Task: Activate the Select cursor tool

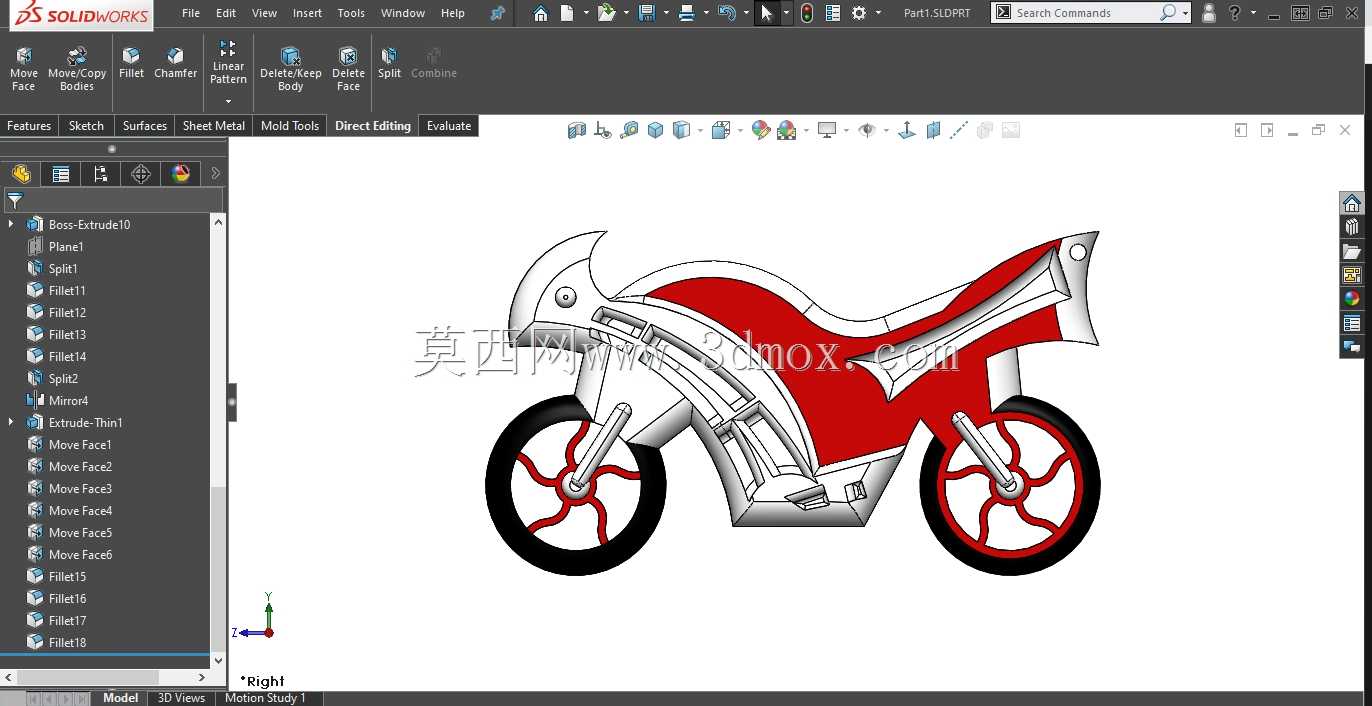Action: point(767,13)
